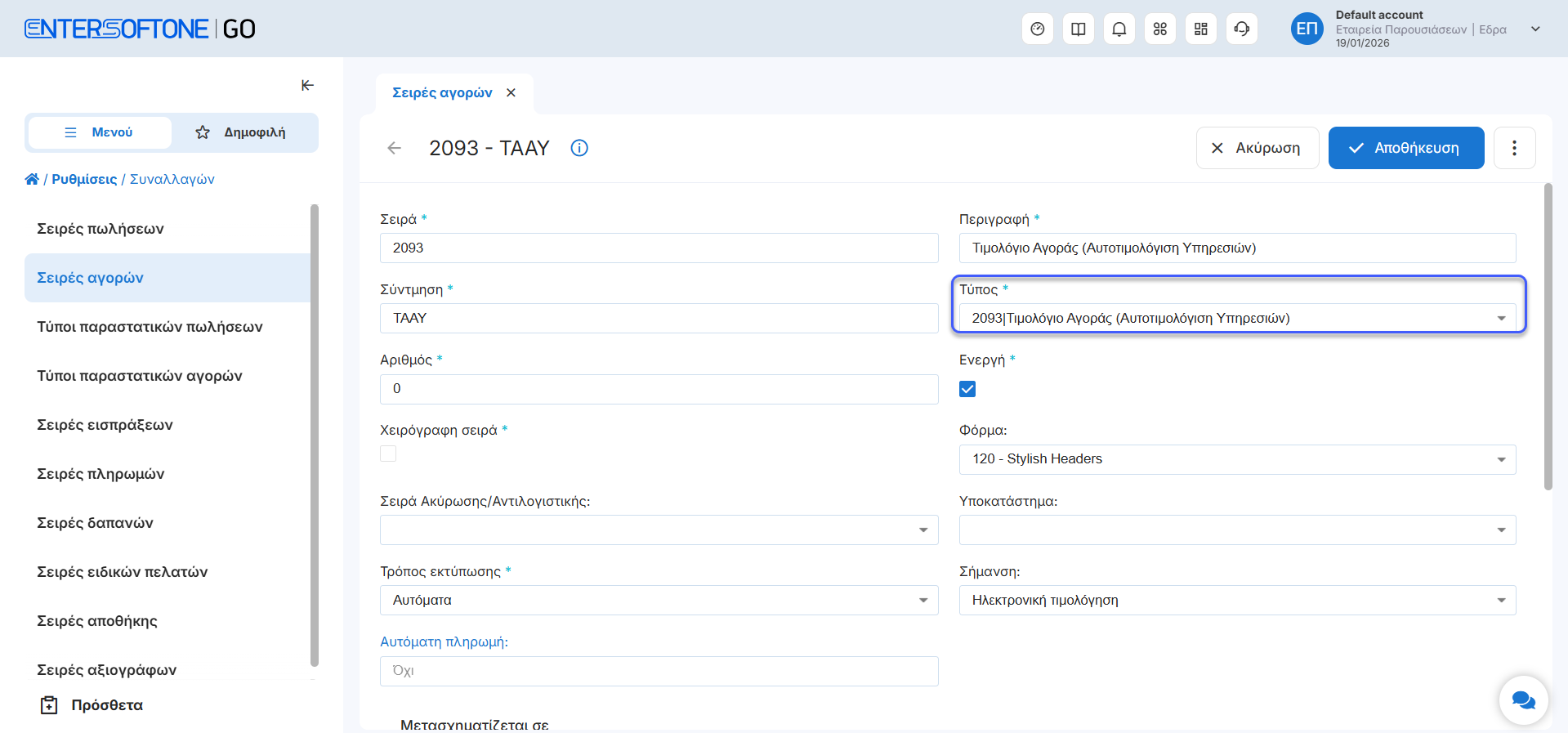Collapse the sidebar with the arrow icon

pos(307,85)
